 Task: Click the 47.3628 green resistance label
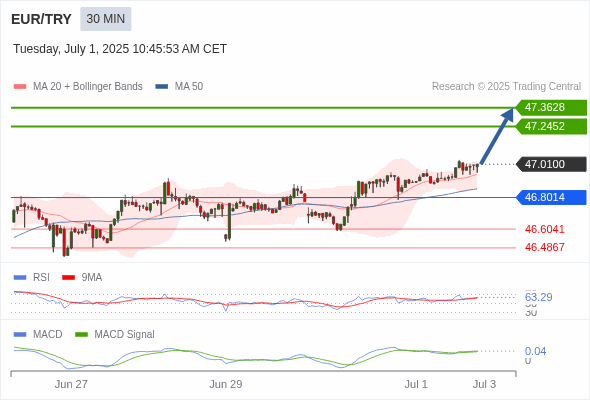551,108
